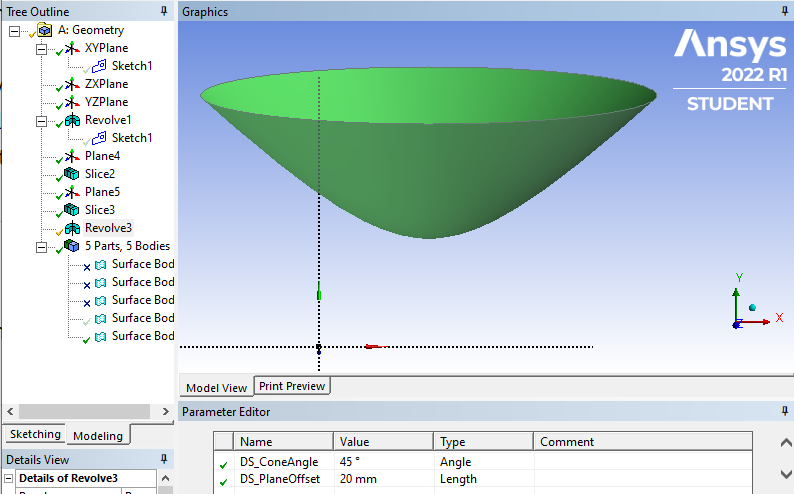The image size is (794, 494).
Task: Pin the Tree Outline panel
Action: click(x=164, y=11)
